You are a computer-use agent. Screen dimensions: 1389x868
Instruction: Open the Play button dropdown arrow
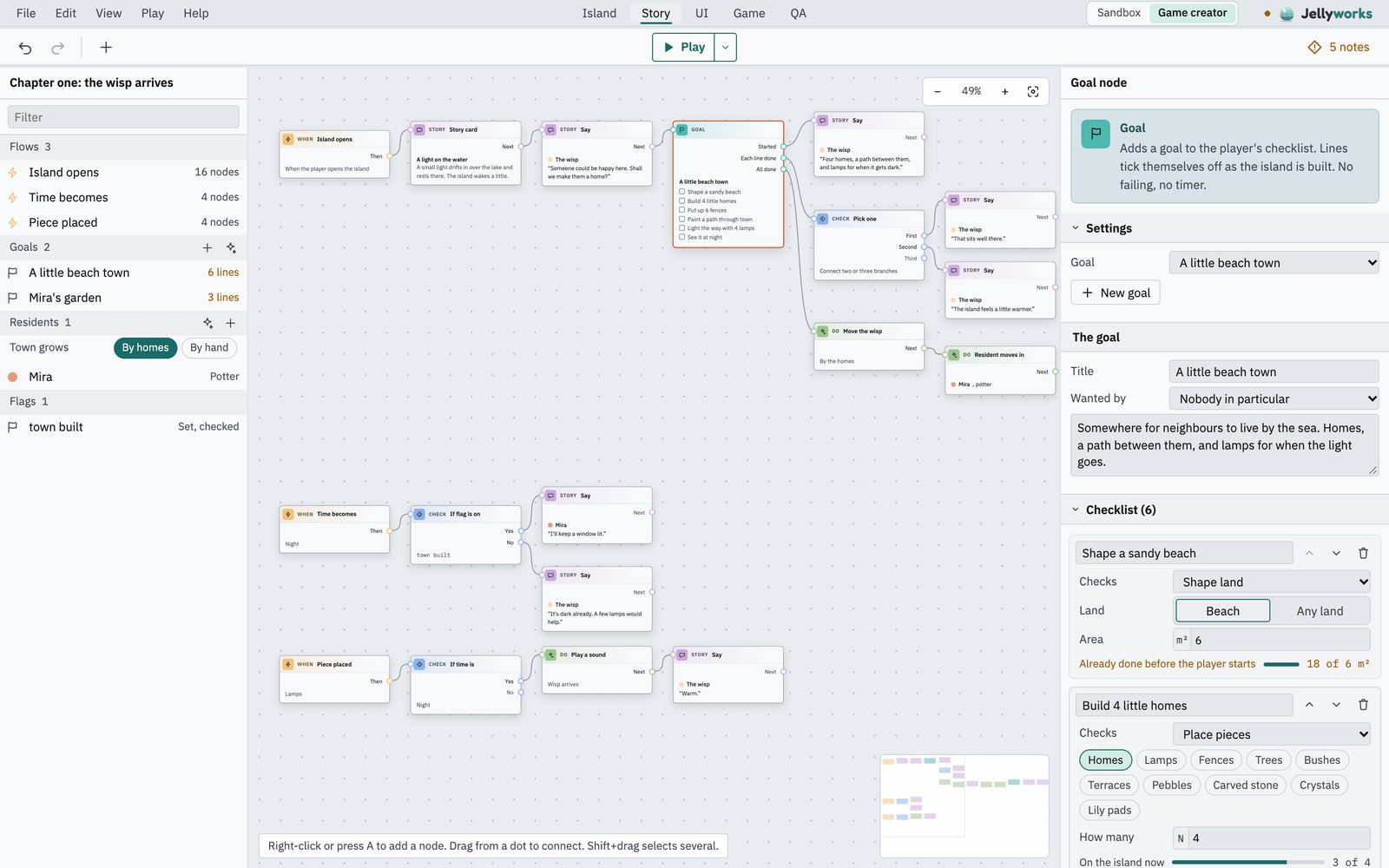726,47
